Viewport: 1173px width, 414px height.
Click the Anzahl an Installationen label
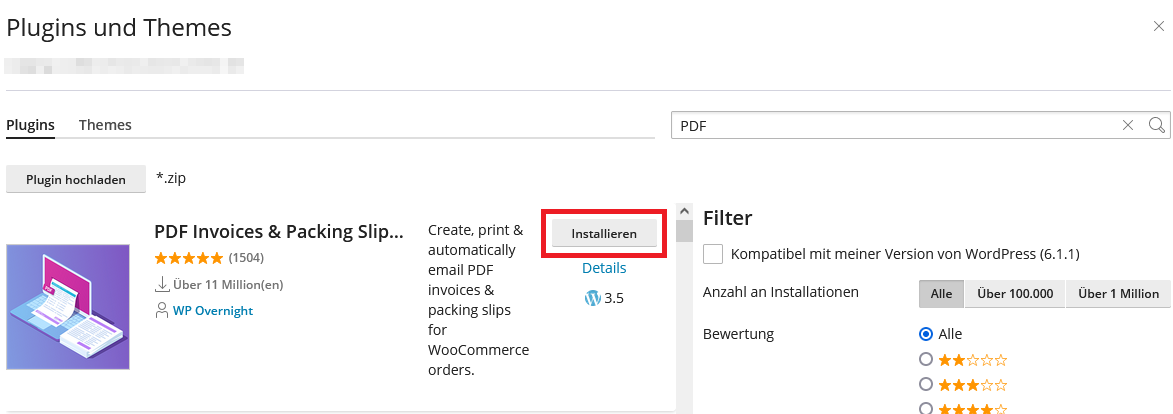(781, 292)
